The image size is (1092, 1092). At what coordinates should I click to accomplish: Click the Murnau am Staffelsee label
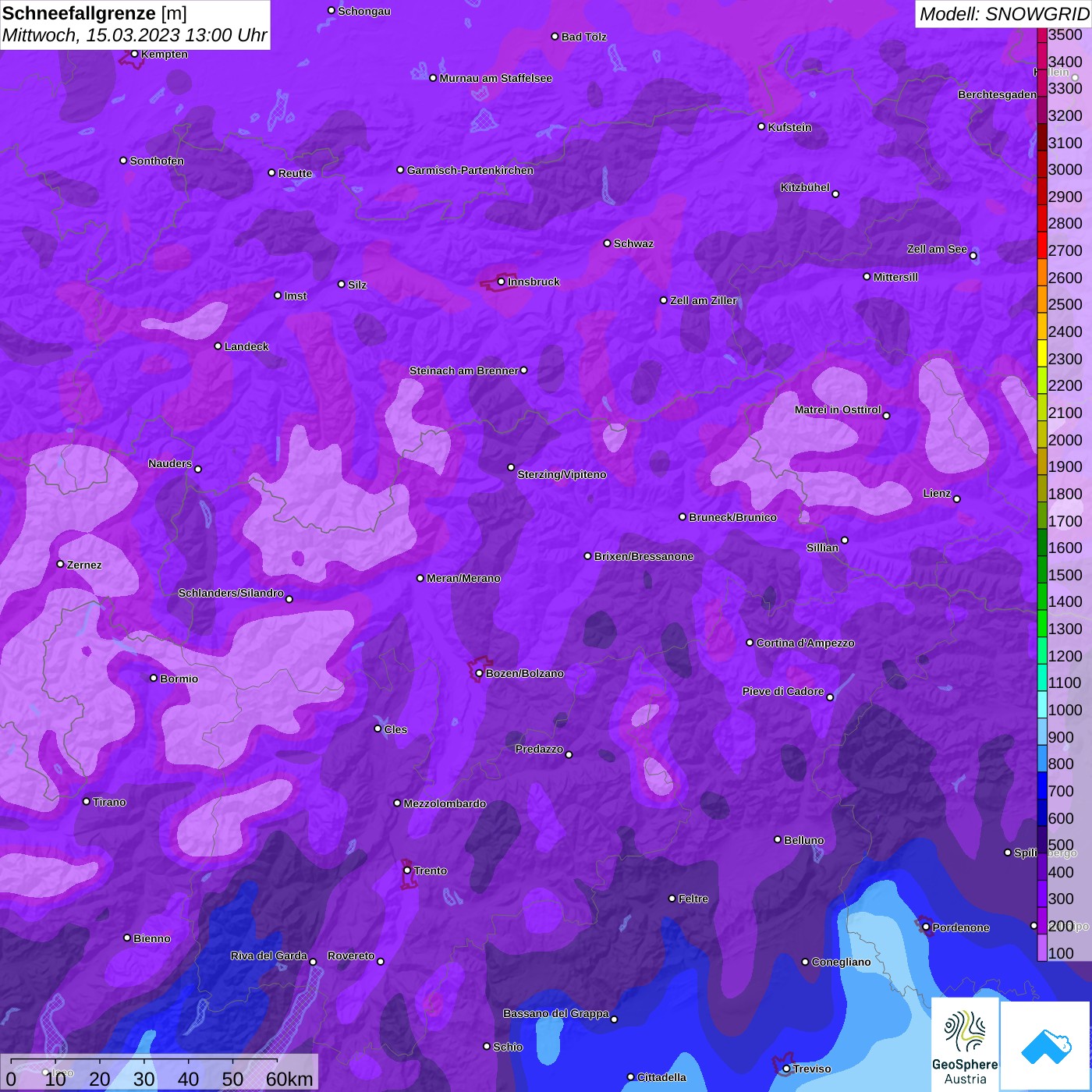click(x=496, y=78)
